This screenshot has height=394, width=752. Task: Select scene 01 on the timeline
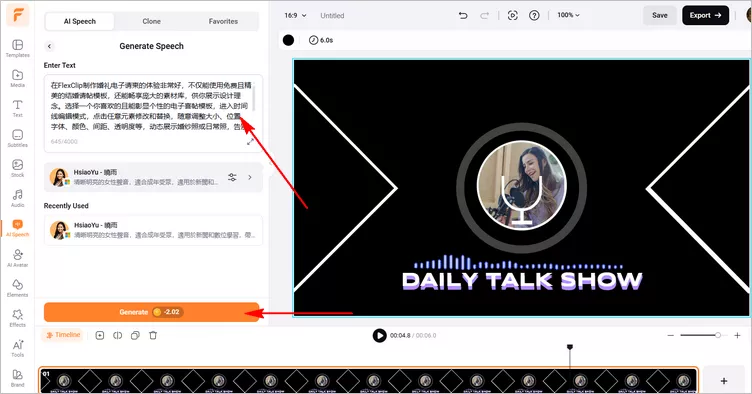(368, 381)
